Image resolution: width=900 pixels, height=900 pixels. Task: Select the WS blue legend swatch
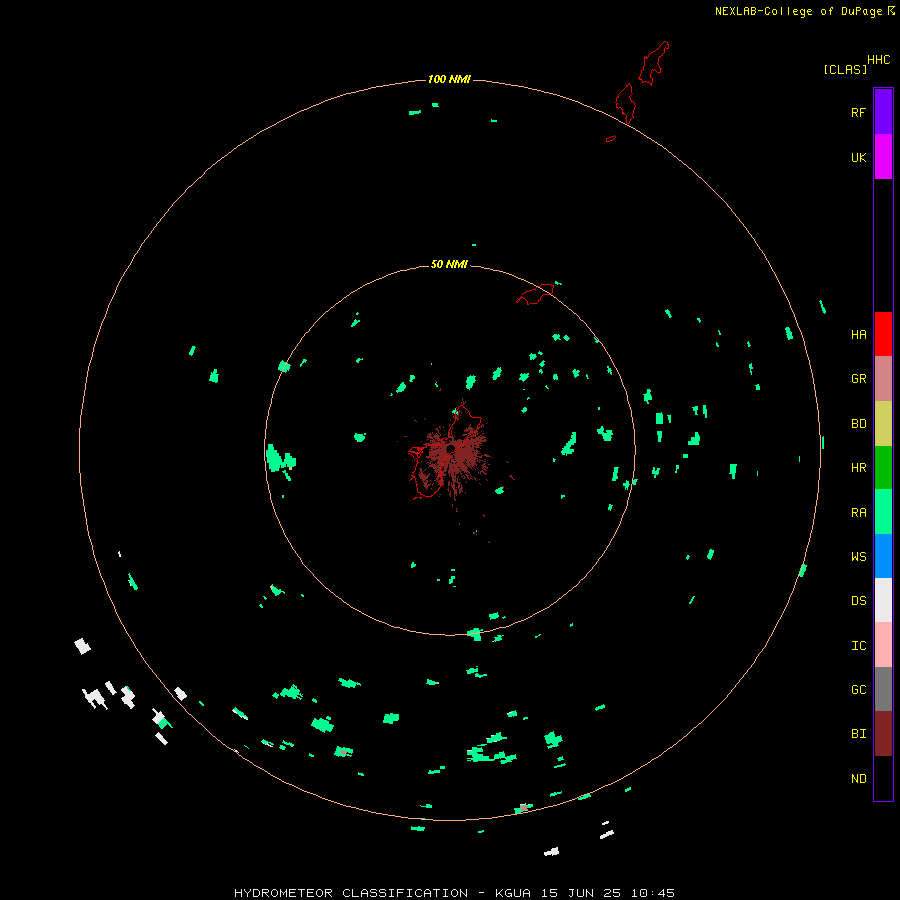pos(883,556)
